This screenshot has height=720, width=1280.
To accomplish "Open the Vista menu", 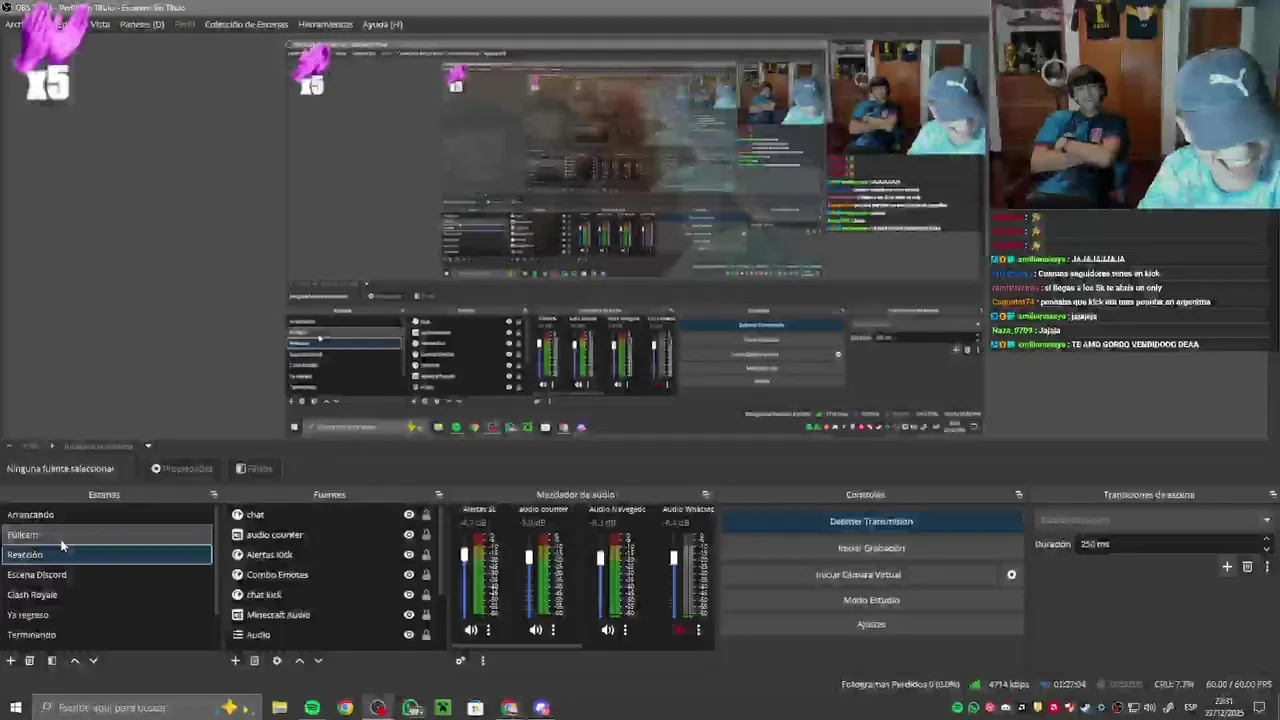I will pos(100,24).
